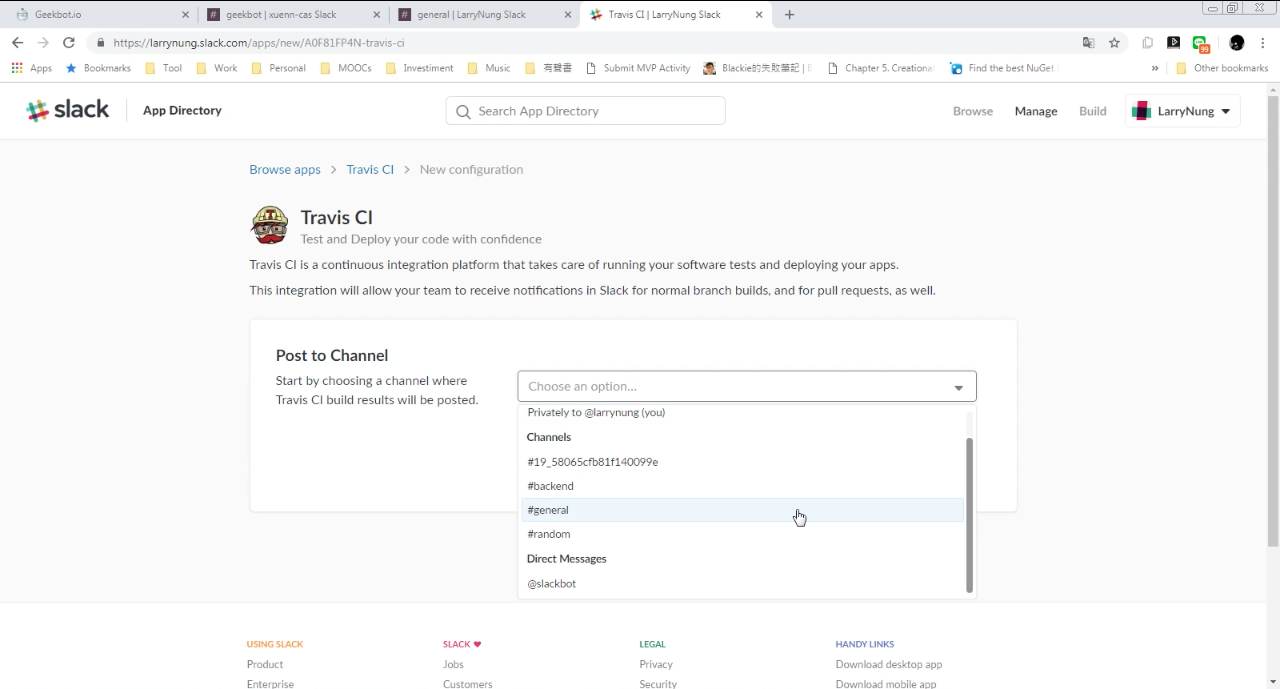Open the Apps shortcut in bookmarks bar

coord(32,68)
